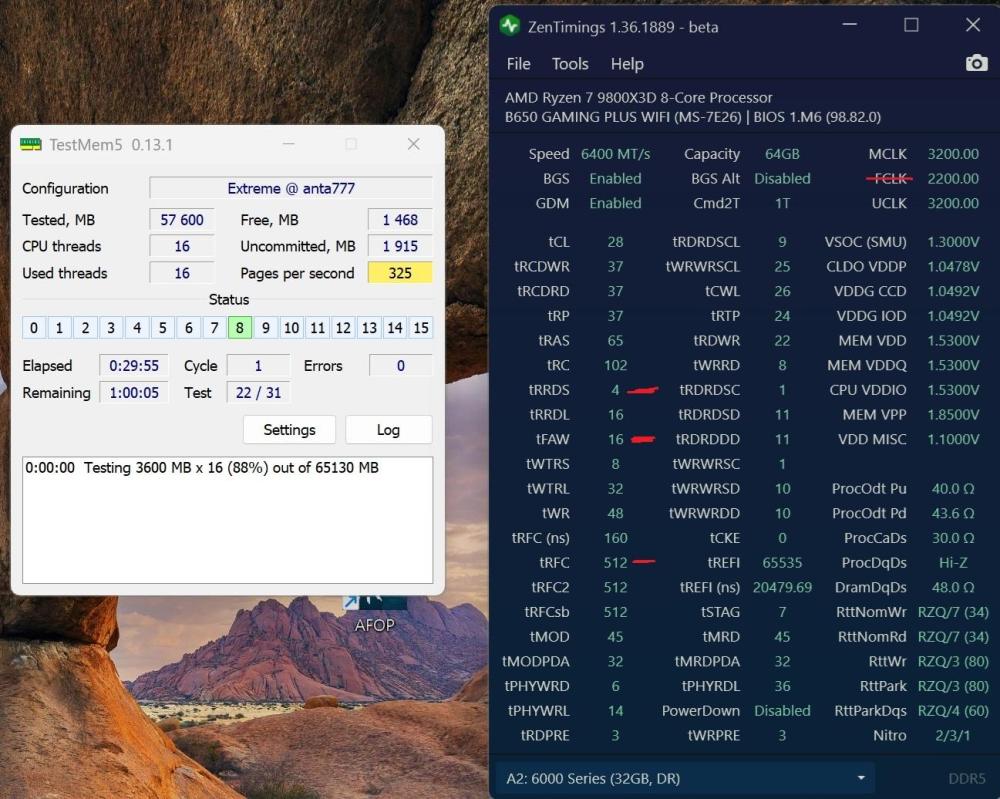Screen dimensions: 1000x799
Task: Minimize the ZenTimings window
Action: tap(849, 26)
